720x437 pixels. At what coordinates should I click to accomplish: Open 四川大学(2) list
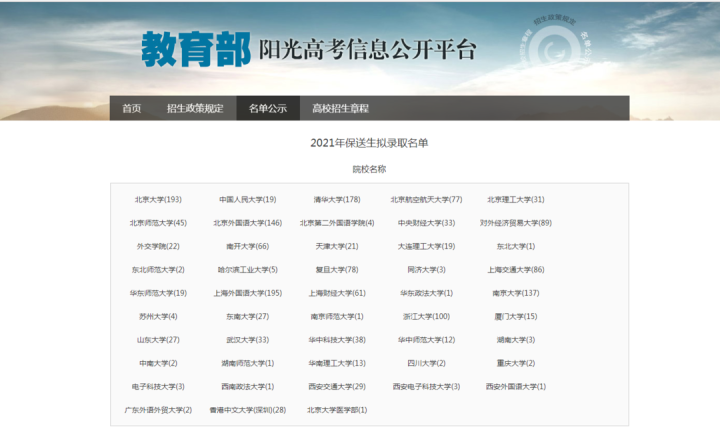tap(426, 363)
